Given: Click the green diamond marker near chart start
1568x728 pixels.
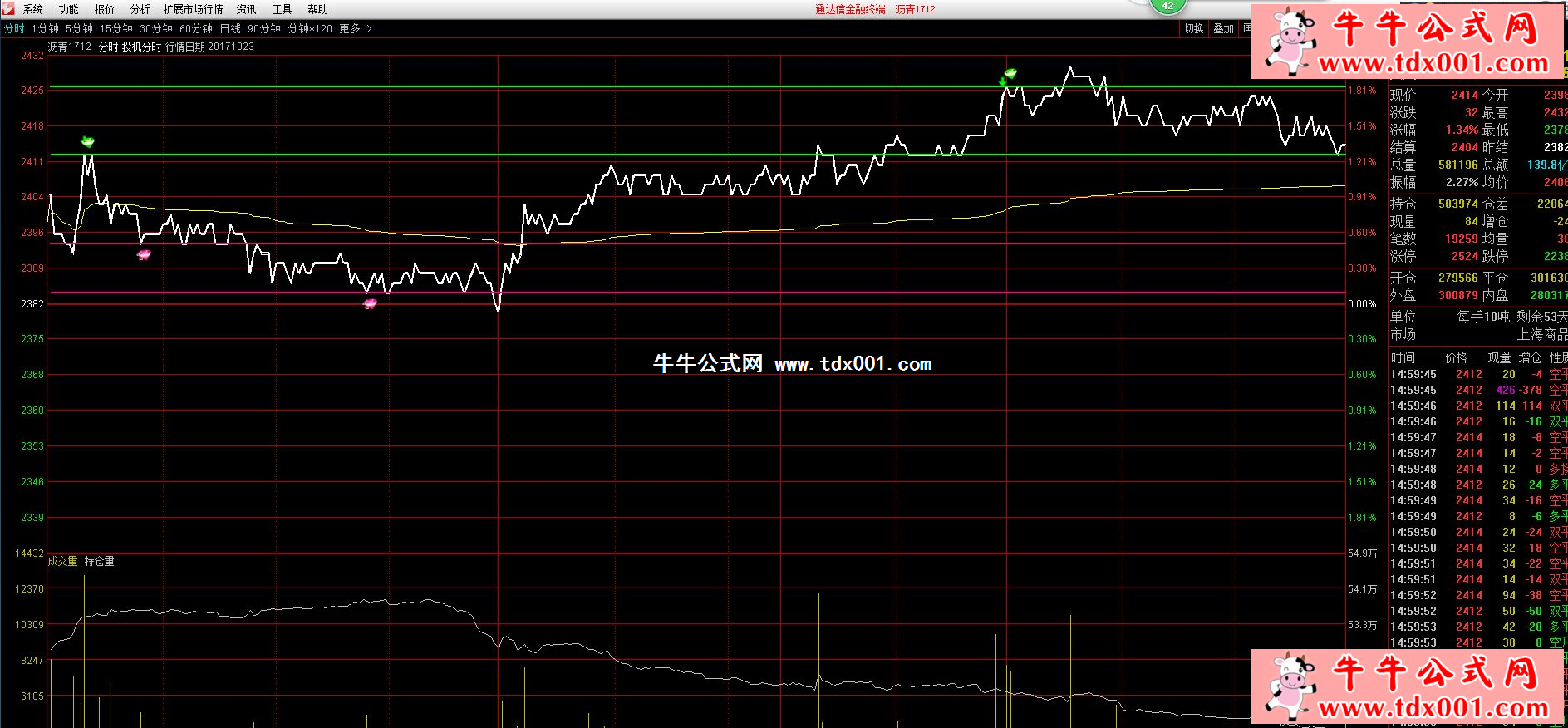Looking at the screenshot, I should pos(87,142).
